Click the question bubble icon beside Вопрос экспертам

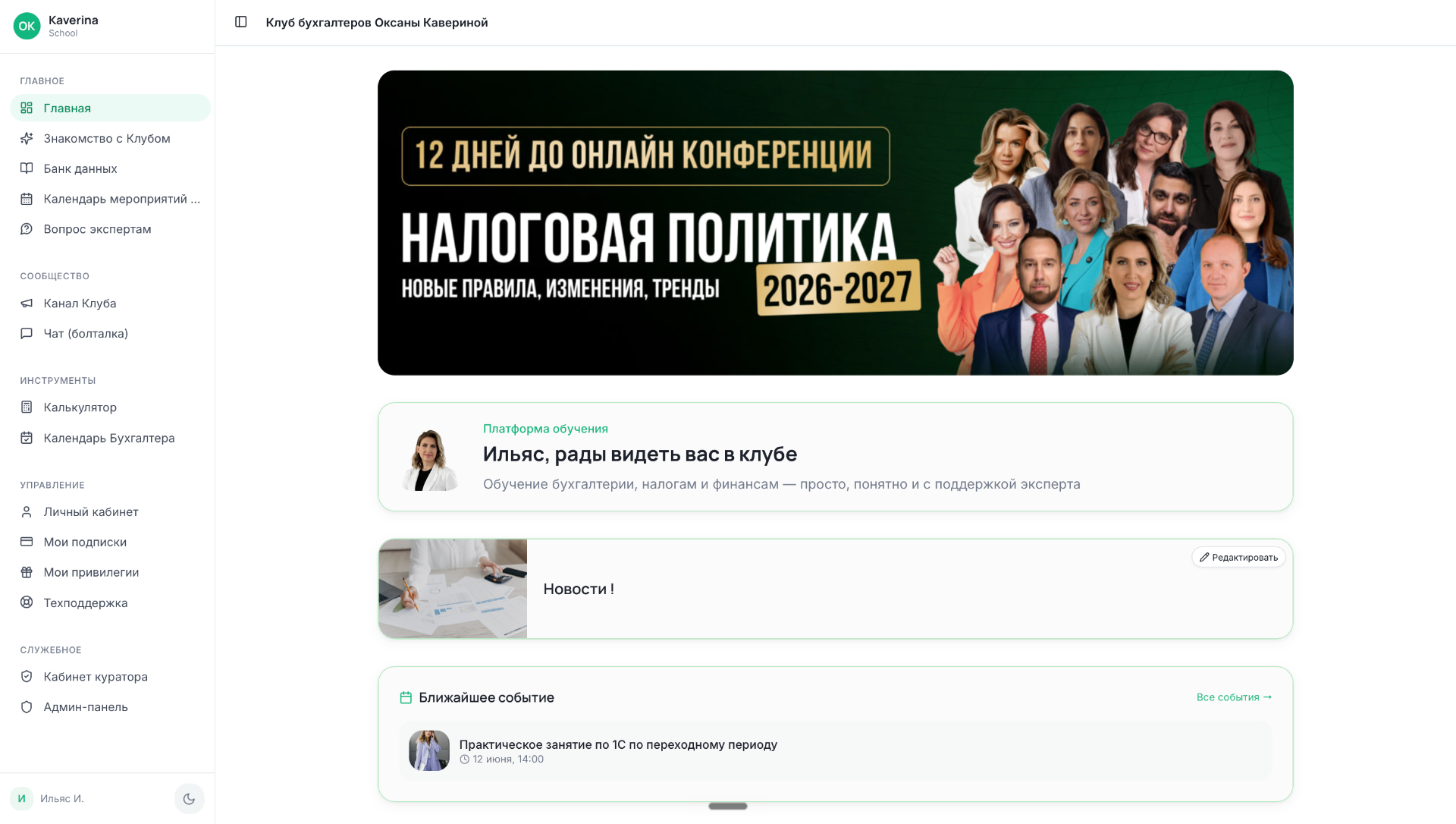tap(27, 229)
